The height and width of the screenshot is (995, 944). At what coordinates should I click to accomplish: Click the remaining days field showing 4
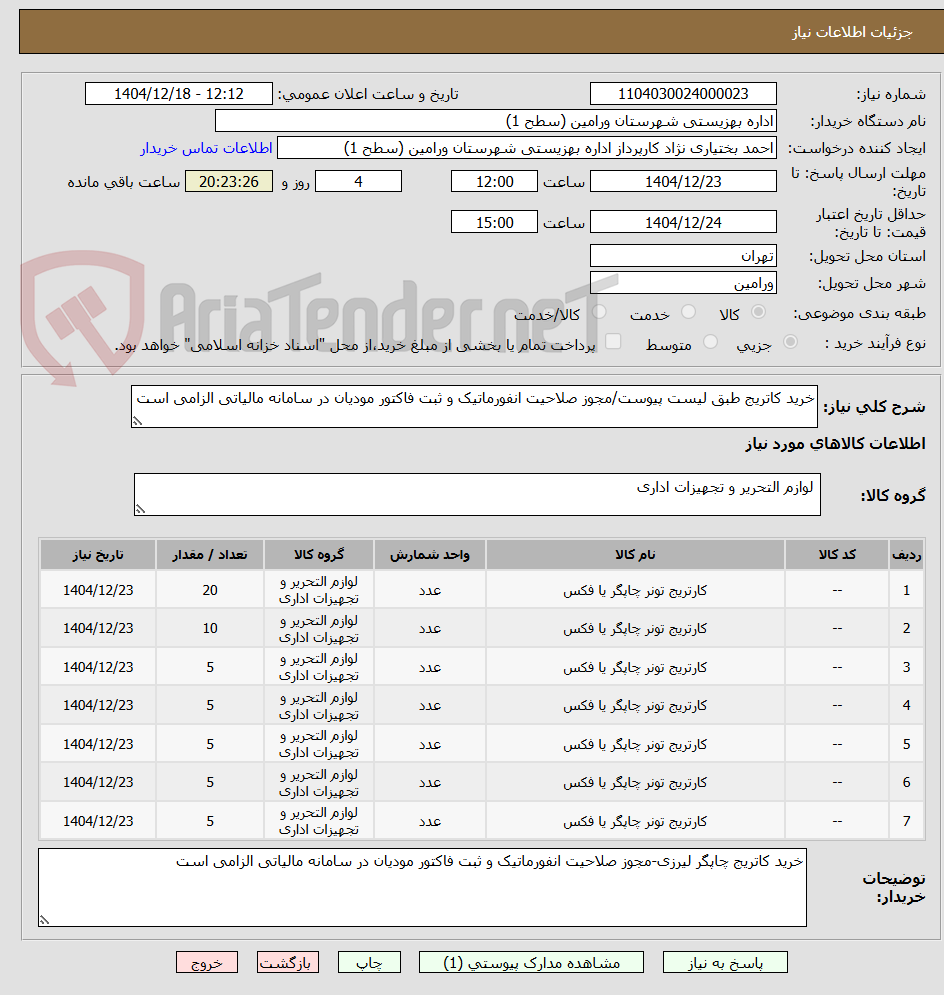pyautogui.click(x=358, y=181)
